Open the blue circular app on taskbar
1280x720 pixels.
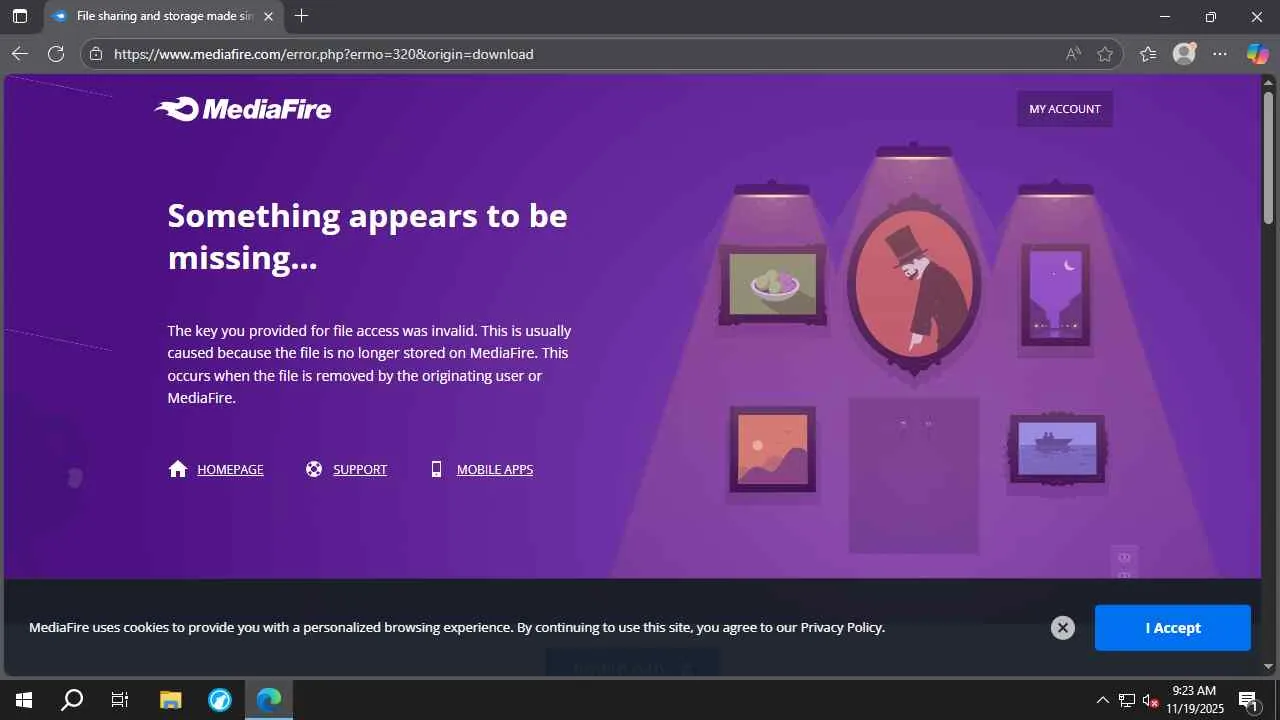(x=220, y=700)
